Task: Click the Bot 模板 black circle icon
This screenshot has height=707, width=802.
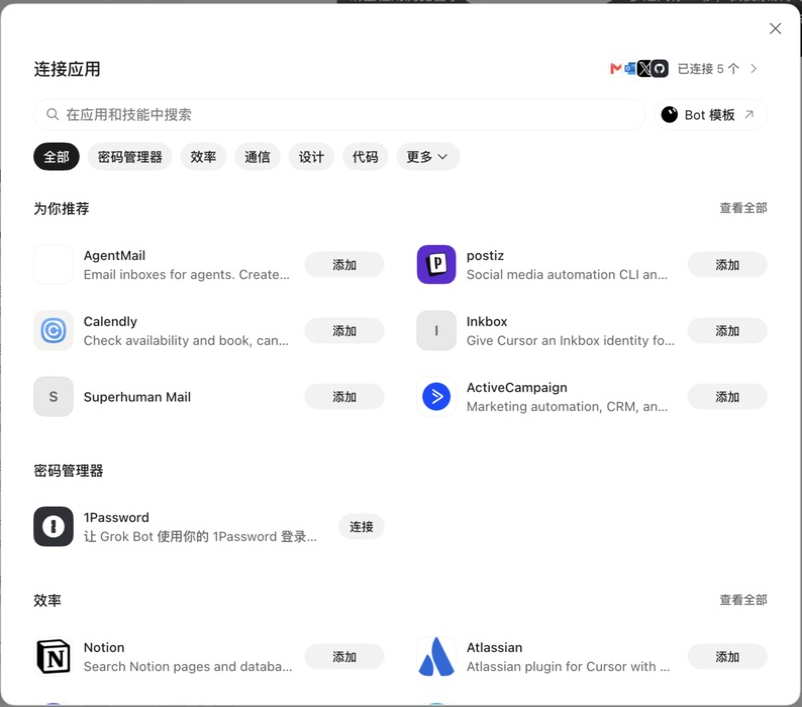Action: [669, 115]
